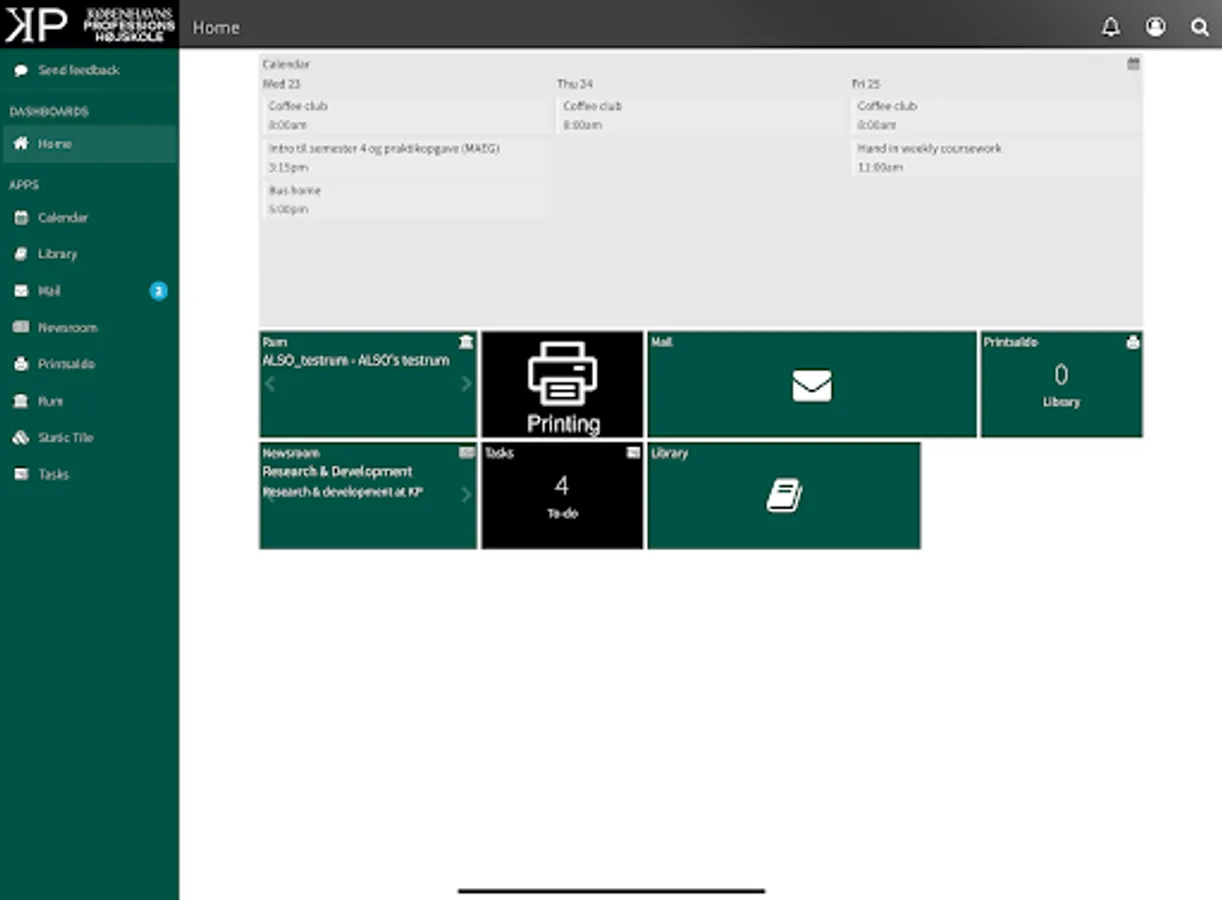The height and width of the screenshot is (900, 1222).
Task: Open user profile icon in top bar
Action: [1155, 27]
